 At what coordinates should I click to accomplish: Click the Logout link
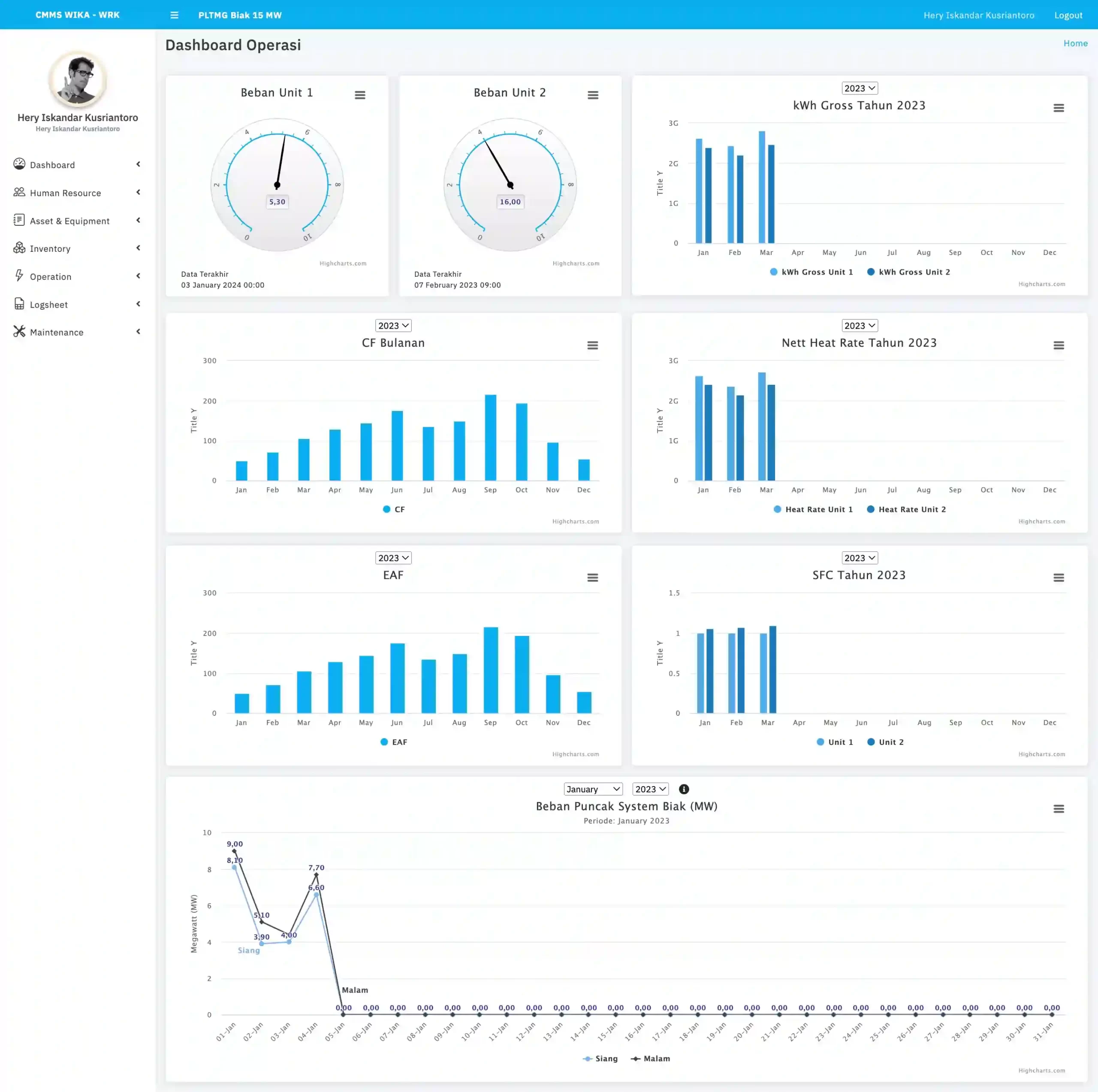coord(1068,15)
